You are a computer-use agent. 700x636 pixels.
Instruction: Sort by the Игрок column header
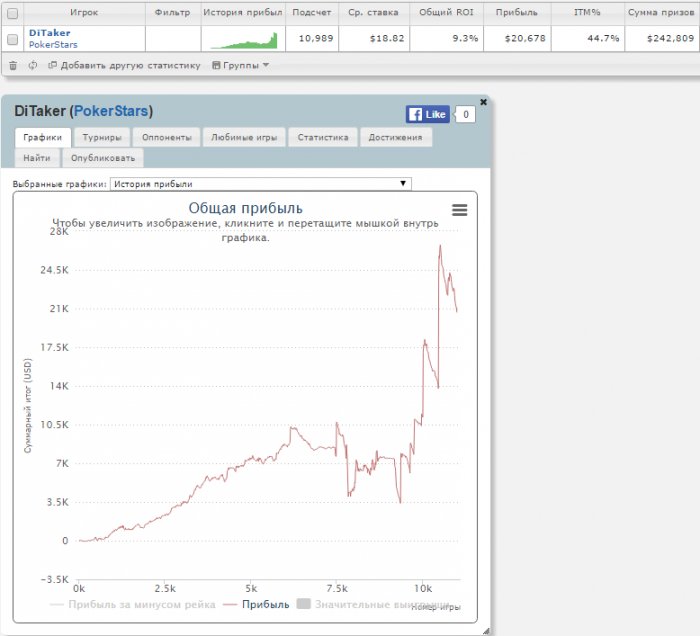(x=84, y=12)
